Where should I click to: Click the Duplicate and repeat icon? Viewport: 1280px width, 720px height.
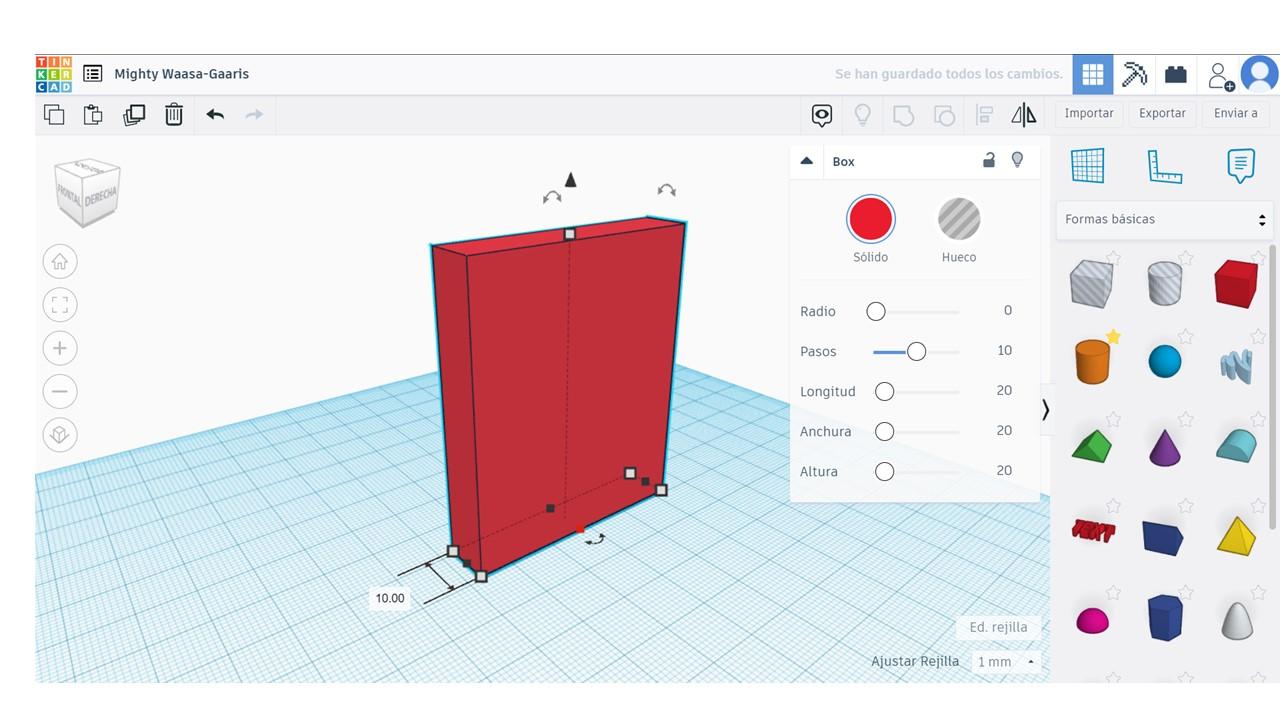(x=134, y=114)
